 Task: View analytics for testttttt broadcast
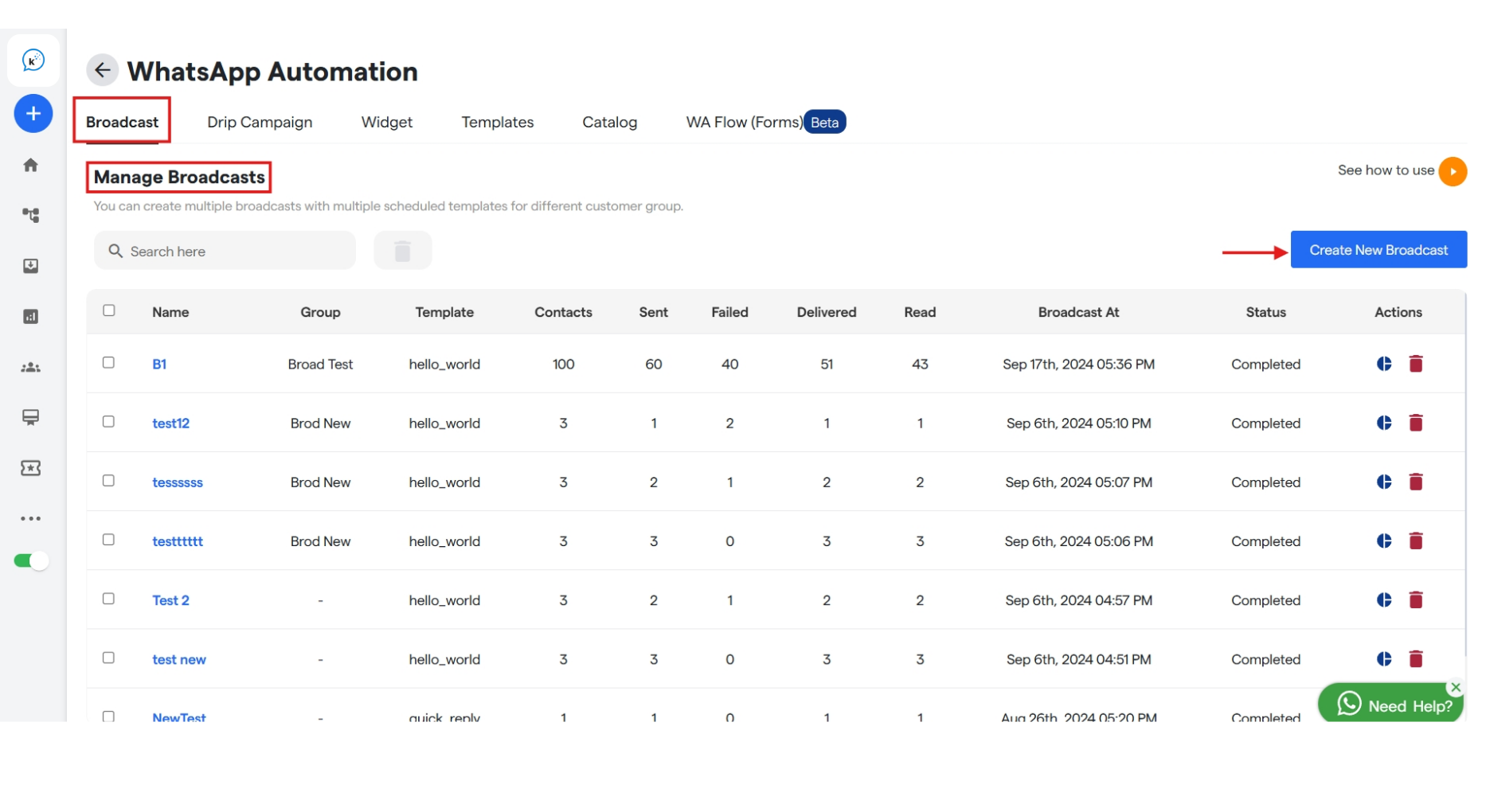pyautogui.click(x=1384, y=541)
